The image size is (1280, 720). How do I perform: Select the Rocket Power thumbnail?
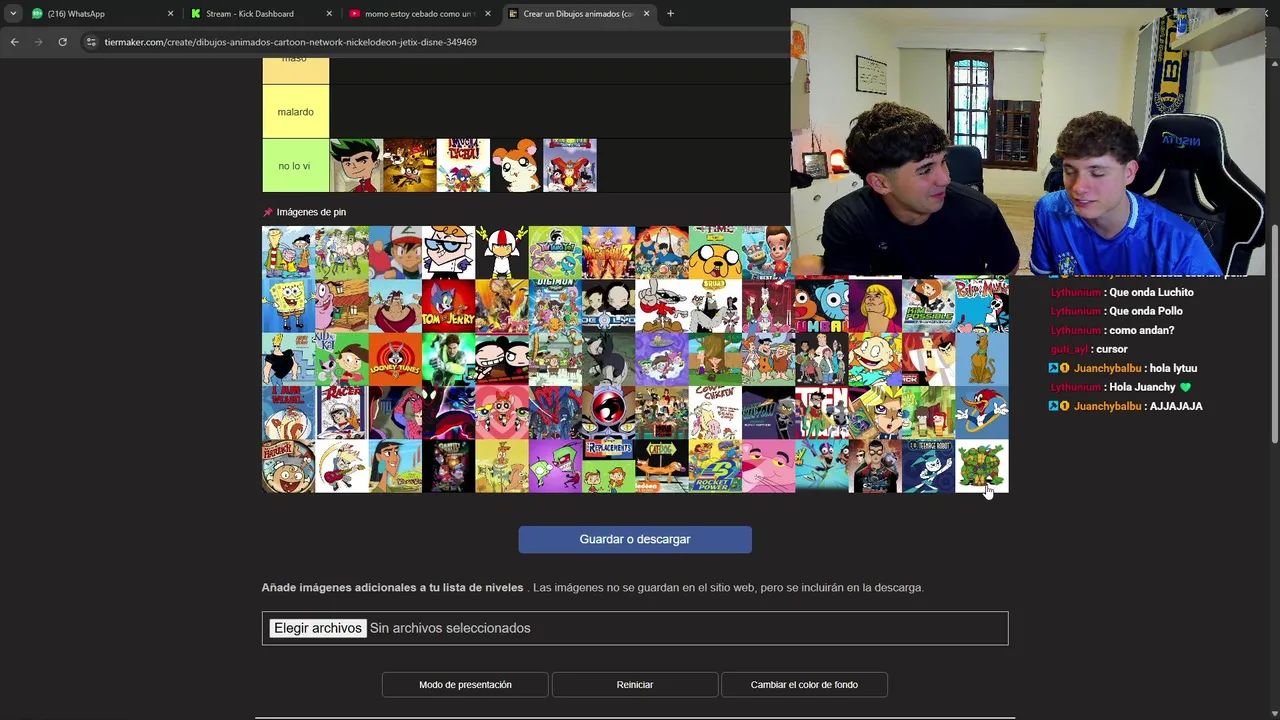tap(715, 466)
